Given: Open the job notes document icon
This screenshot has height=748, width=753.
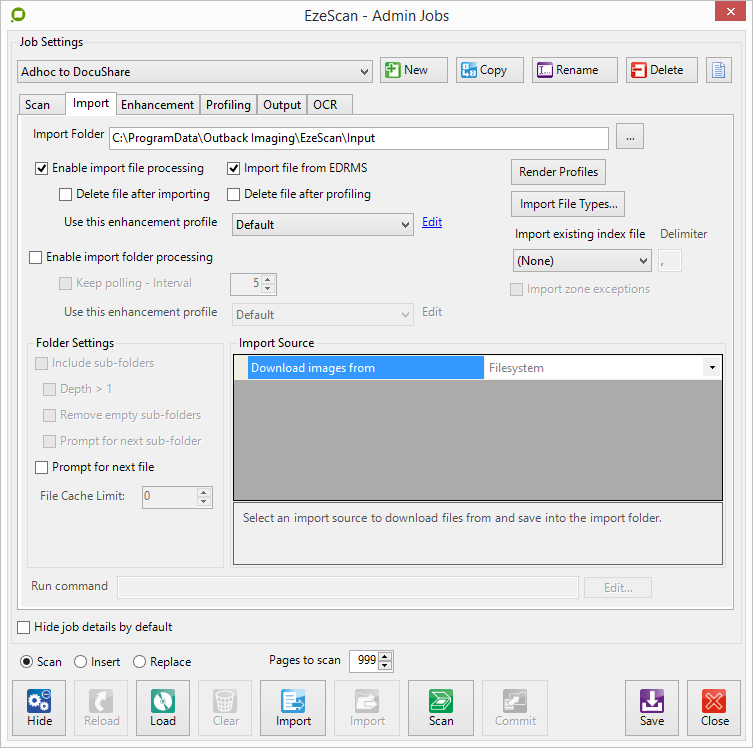Looking at the screenshot, I should [719, 70].
